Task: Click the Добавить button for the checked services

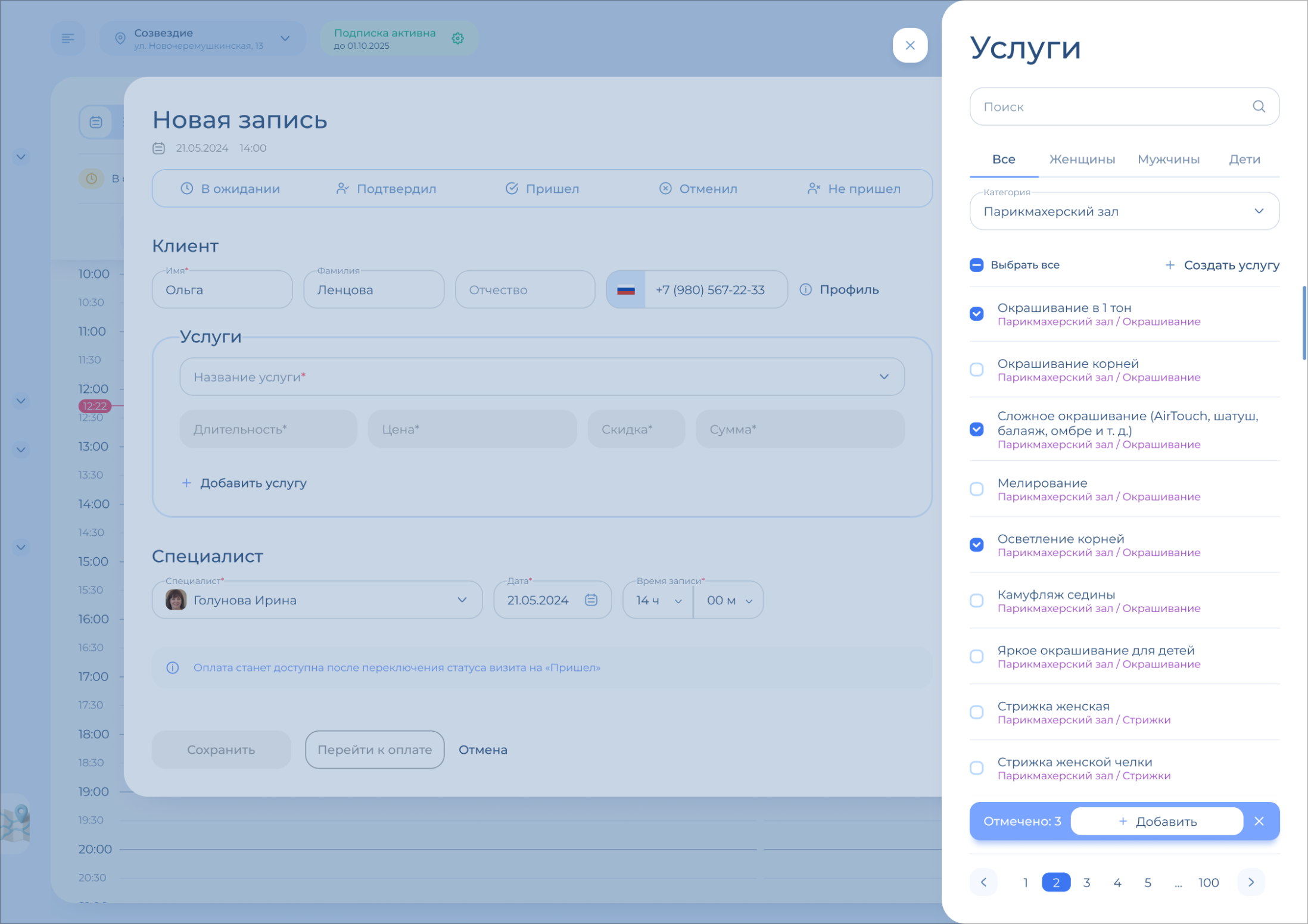Action: [x=1157, y=822]
